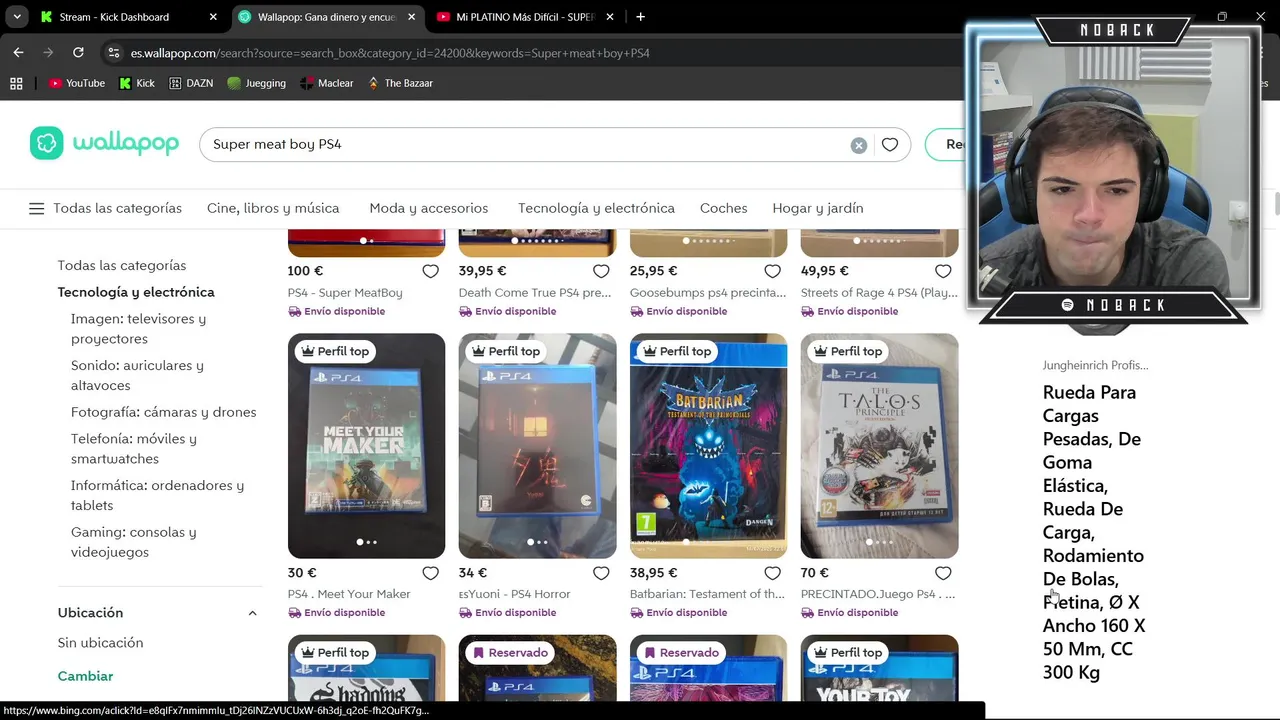The image size is (1280, 720).
Task: Close the Mi PLATINO Más Difícil tab
Action: (x=609, y=17)
